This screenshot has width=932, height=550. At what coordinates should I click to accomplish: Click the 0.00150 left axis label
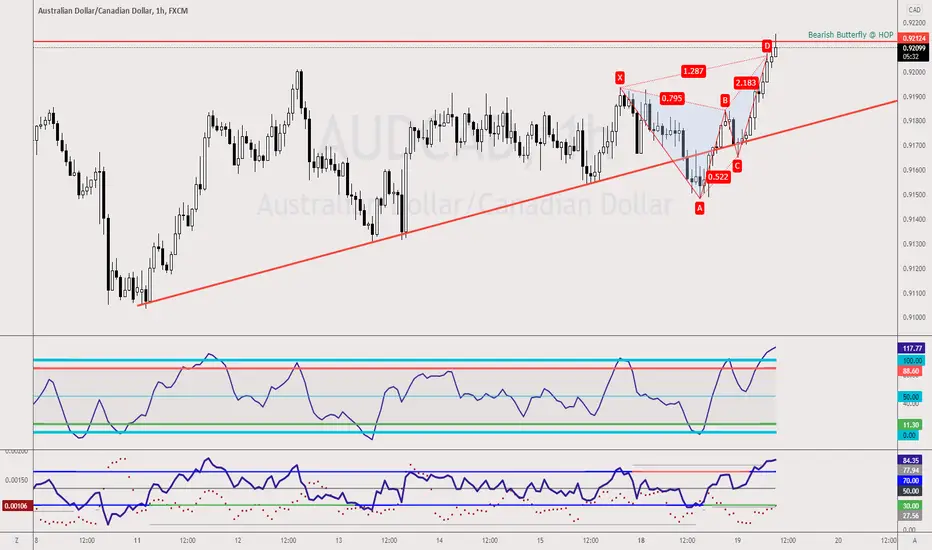coord(17,480)
